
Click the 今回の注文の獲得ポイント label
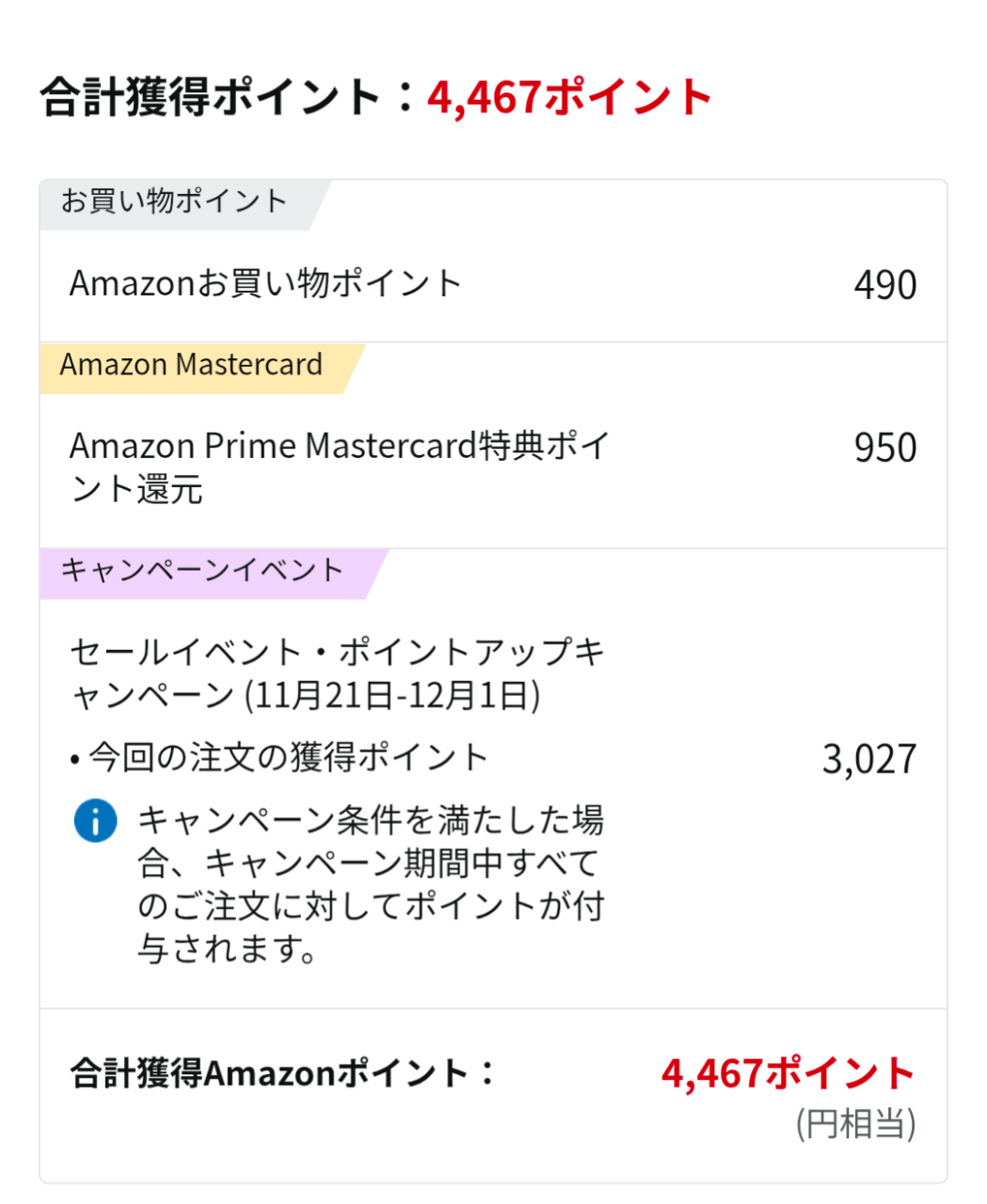tap(289, 758)
